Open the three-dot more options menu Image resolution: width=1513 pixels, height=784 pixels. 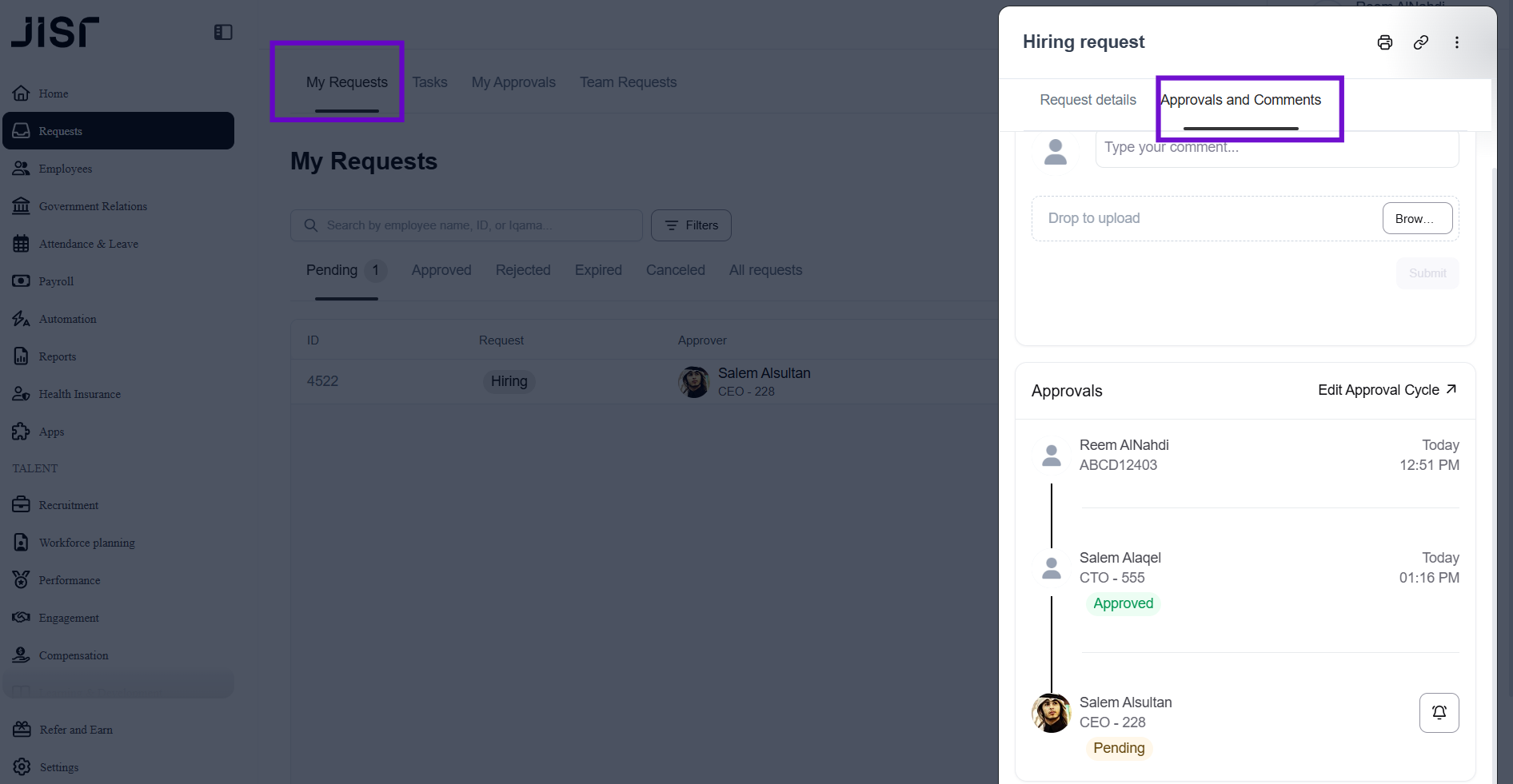tap(1457, 42)
